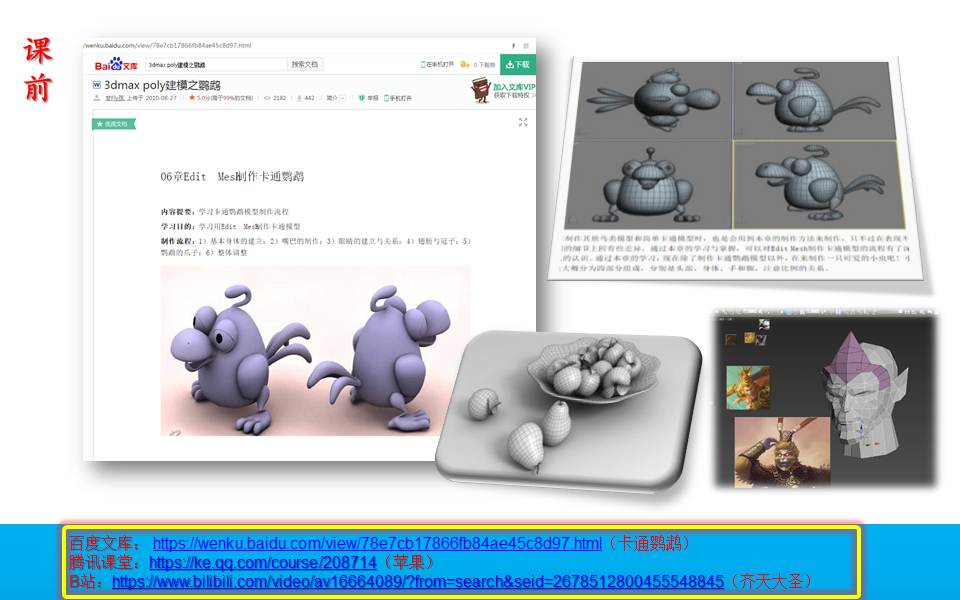Click the green 下载 download button

(517, 64)
